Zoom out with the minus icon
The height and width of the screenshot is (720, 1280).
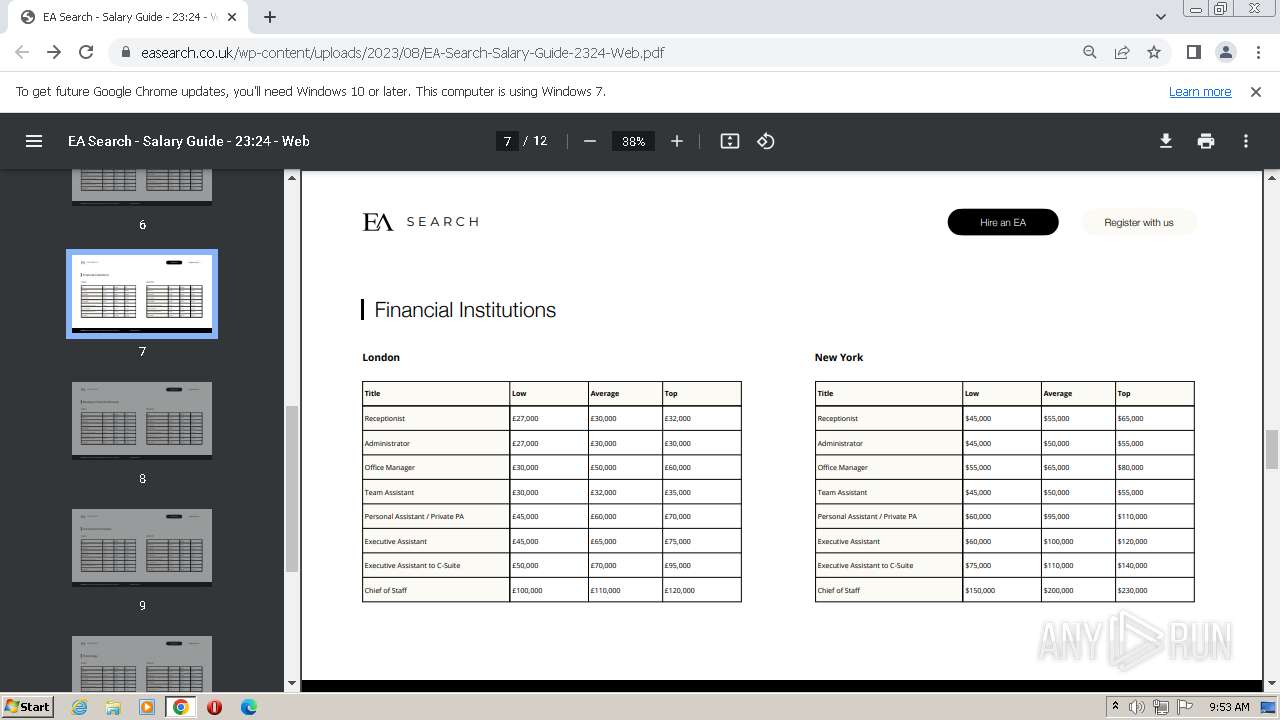click(590, 141)
